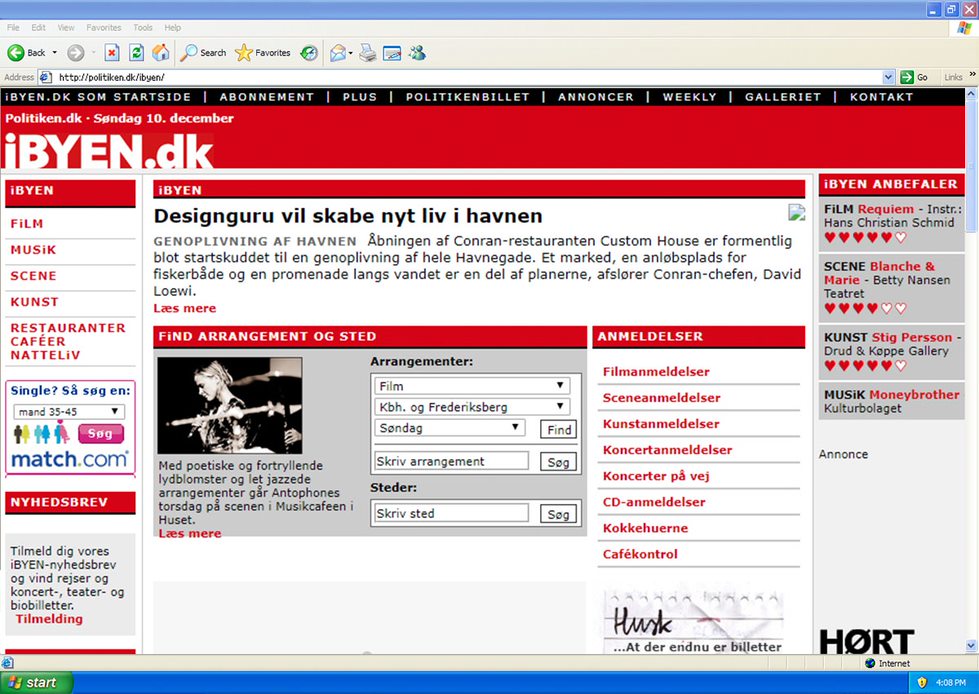The height and width of the screenshot is (694, 979).
Task: Click the taskbar clock showing 4:08 PM
Action: click(950, 683)
